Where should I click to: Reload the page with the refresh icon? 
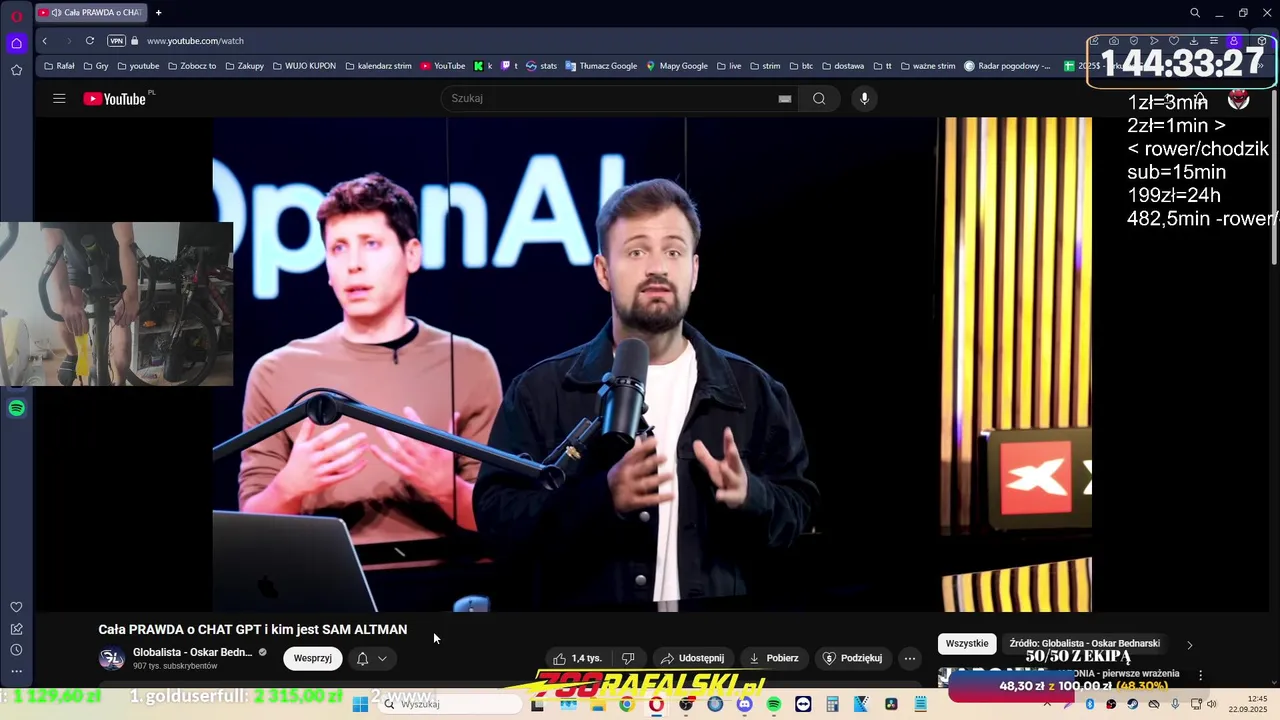(x=90, y=41)
